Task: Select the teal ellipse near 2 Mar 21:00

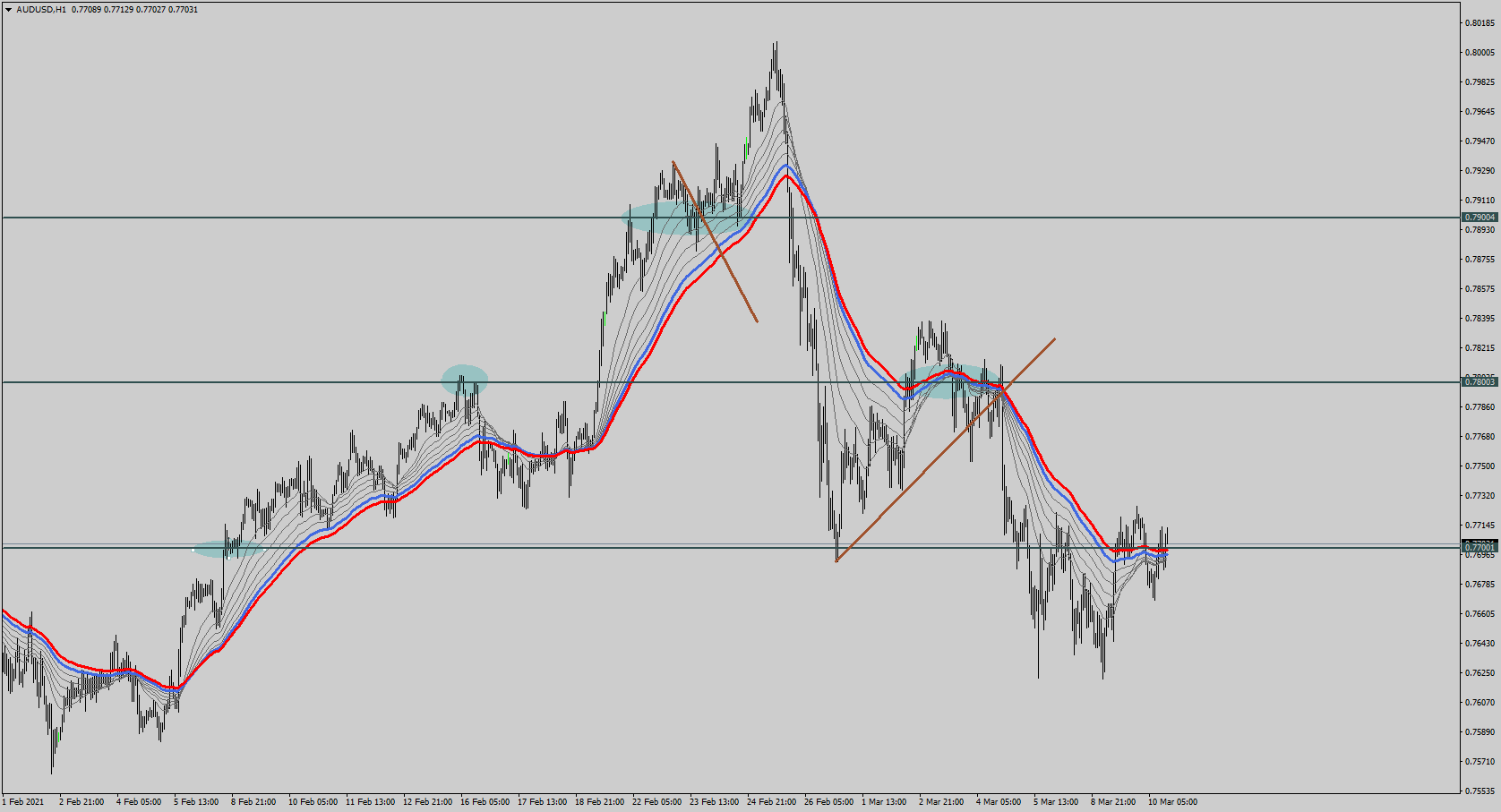Action: [949, 381]
